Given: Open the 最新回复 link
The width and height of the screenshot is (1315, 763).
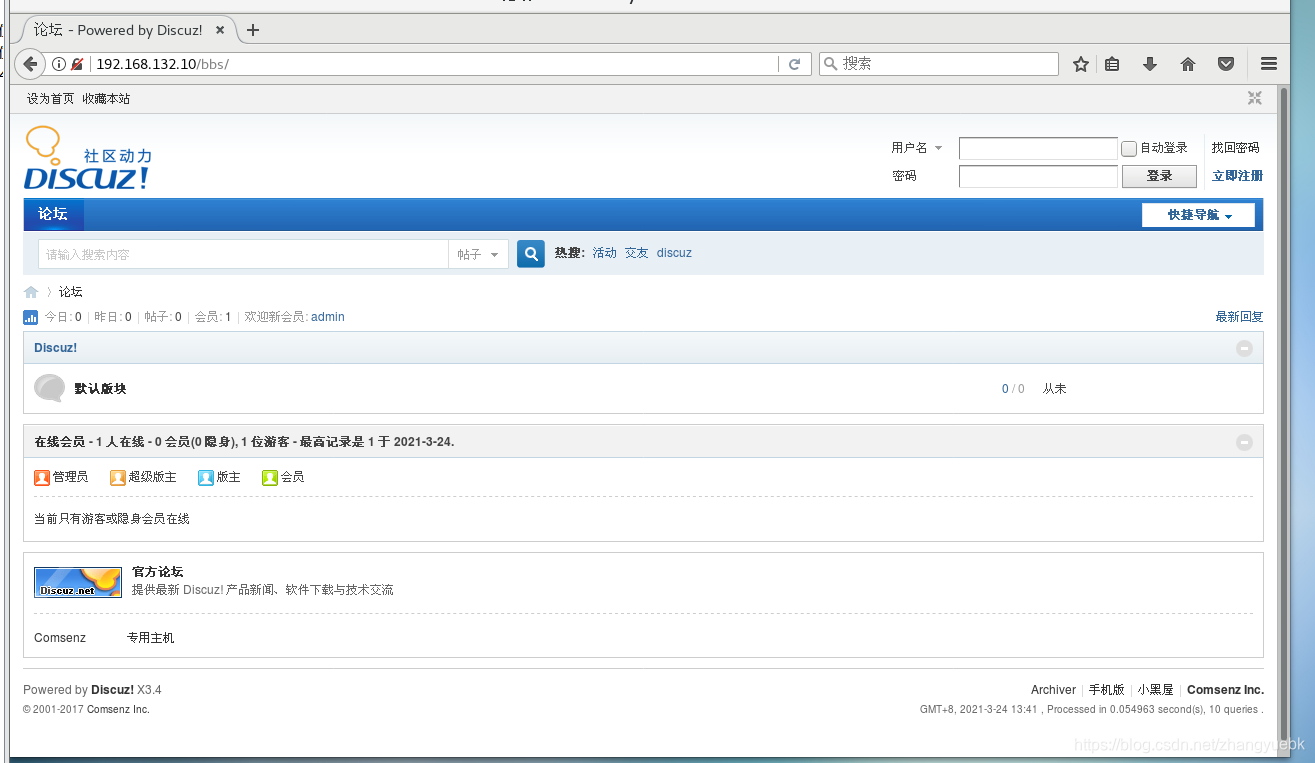Looking at the screenshot, I should (1239, 317).
